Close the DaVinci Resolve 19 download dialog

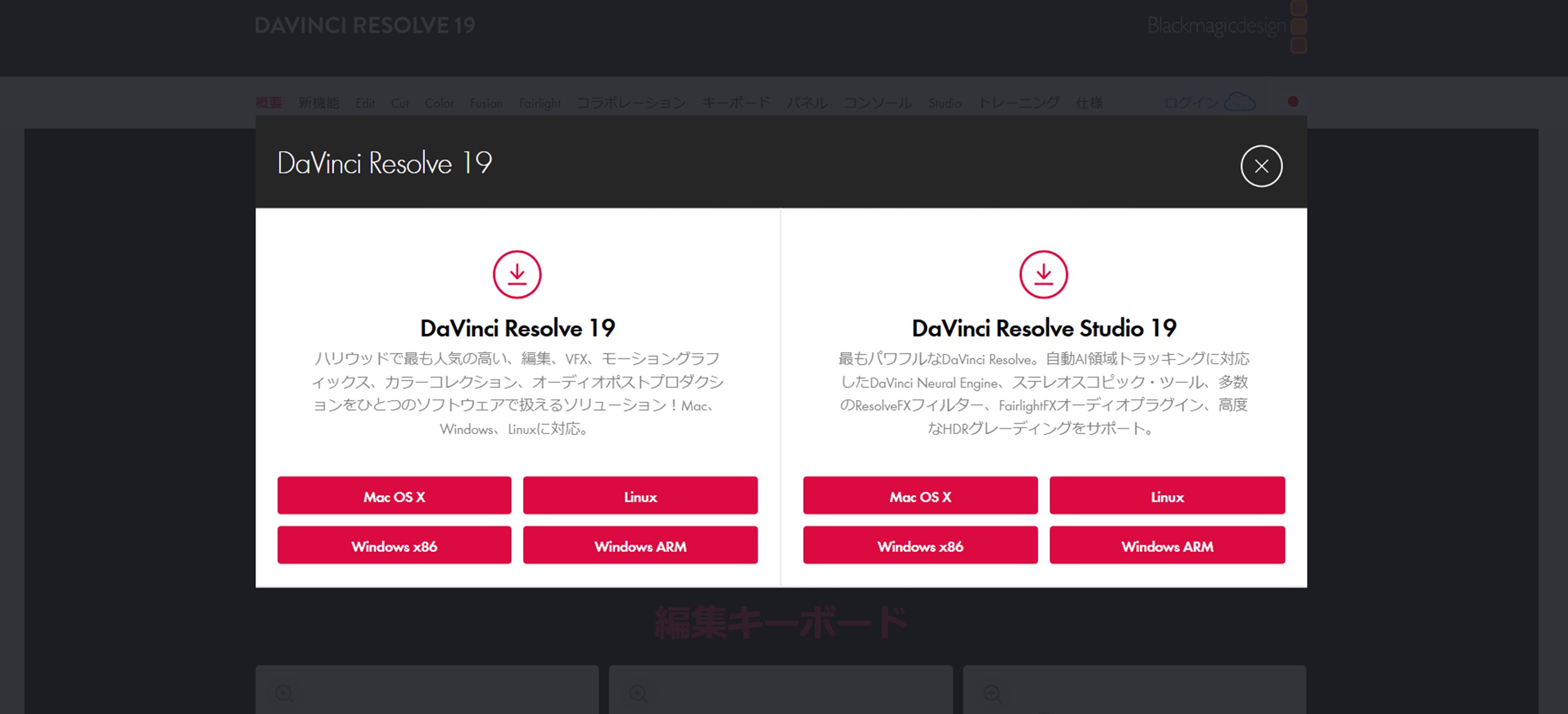(1261, 166)
